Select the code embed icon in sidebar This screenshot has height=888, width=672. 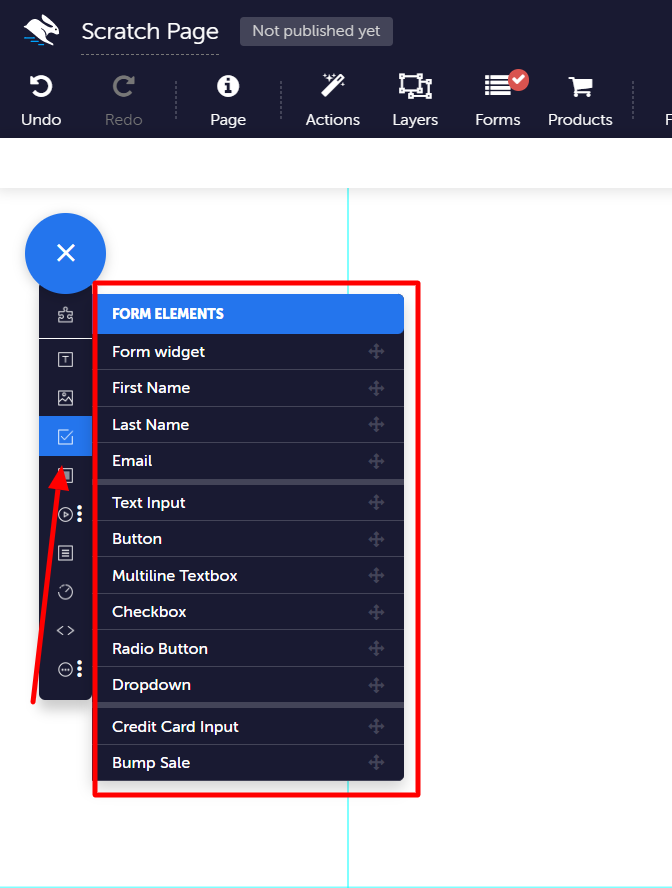click(x=66, y=630)
